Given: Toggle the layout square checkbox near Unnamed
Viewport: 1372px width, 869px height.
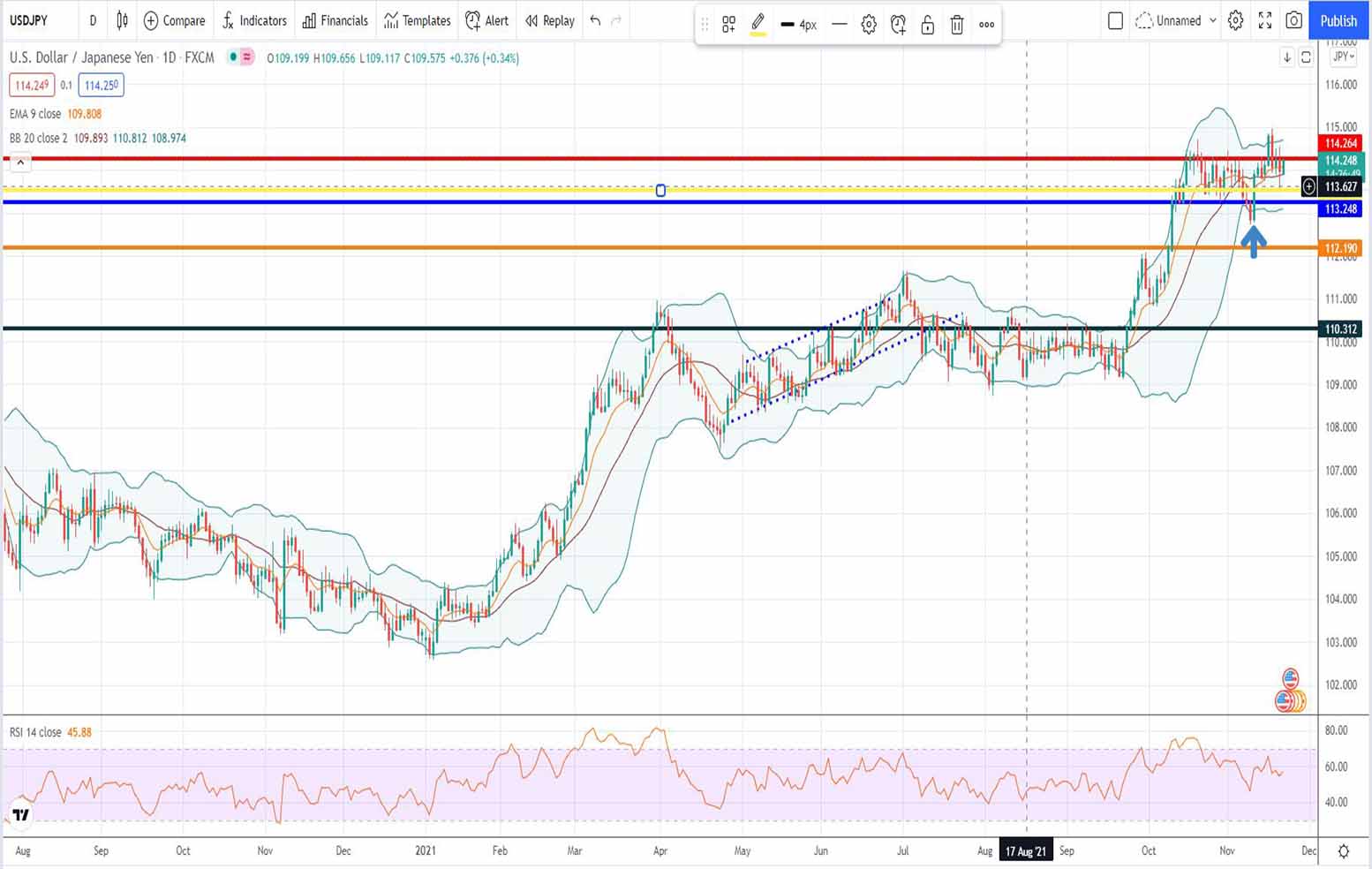Looking at the screenshot, I should (1115, 20).
